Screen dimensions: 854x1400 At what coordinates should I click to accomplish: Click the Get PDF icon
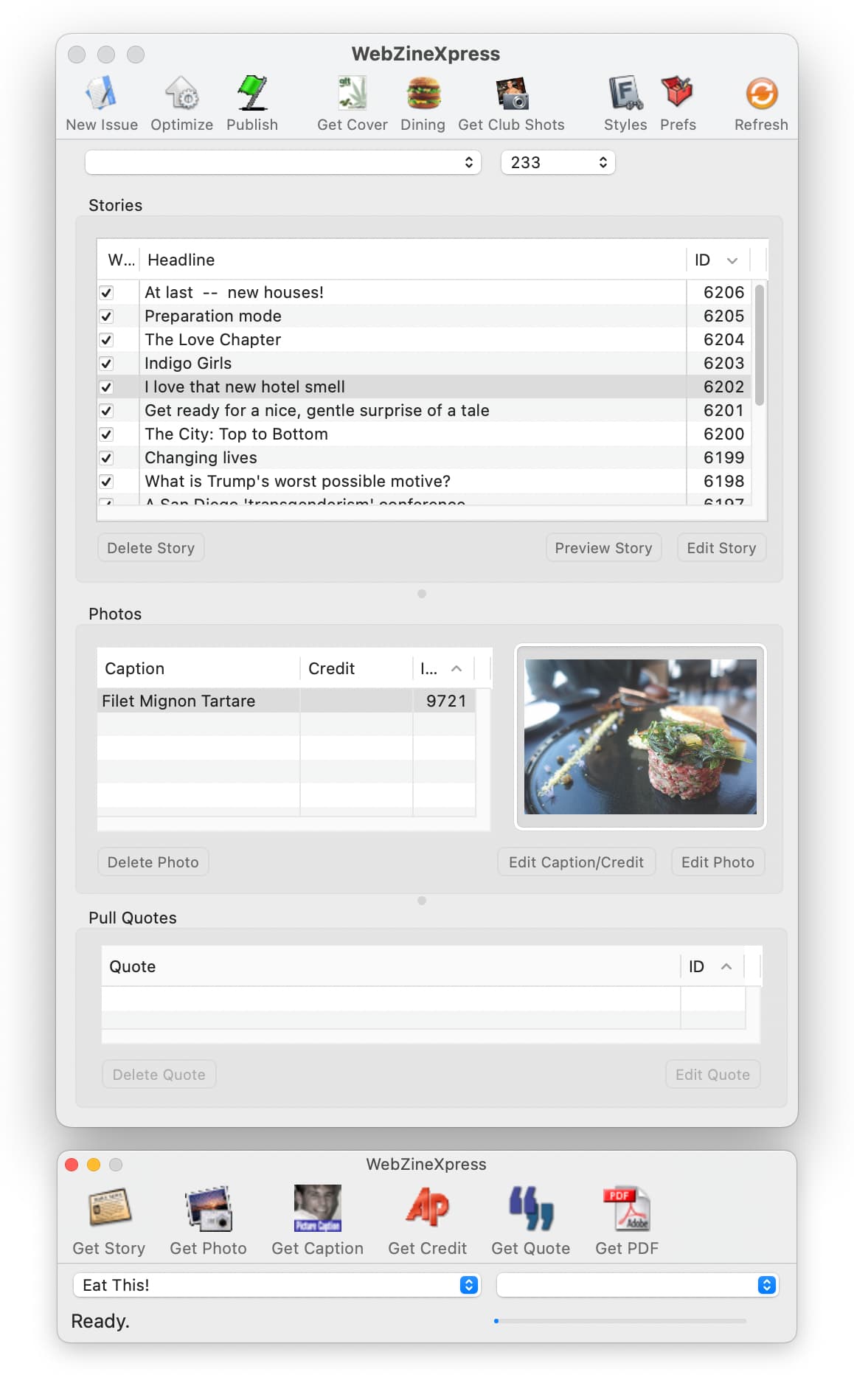[x=626, y=1208]
